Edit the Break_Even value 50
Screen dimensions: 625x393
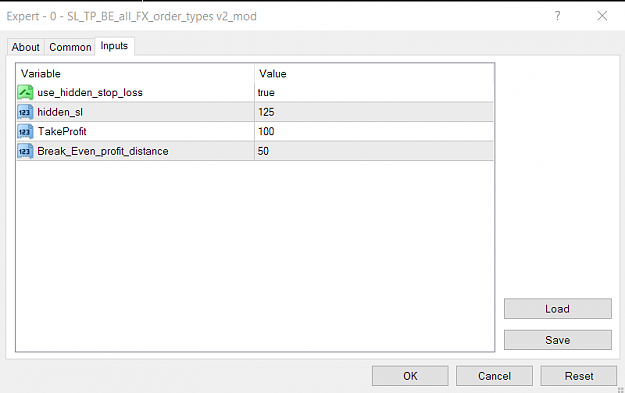click(374, 151)
